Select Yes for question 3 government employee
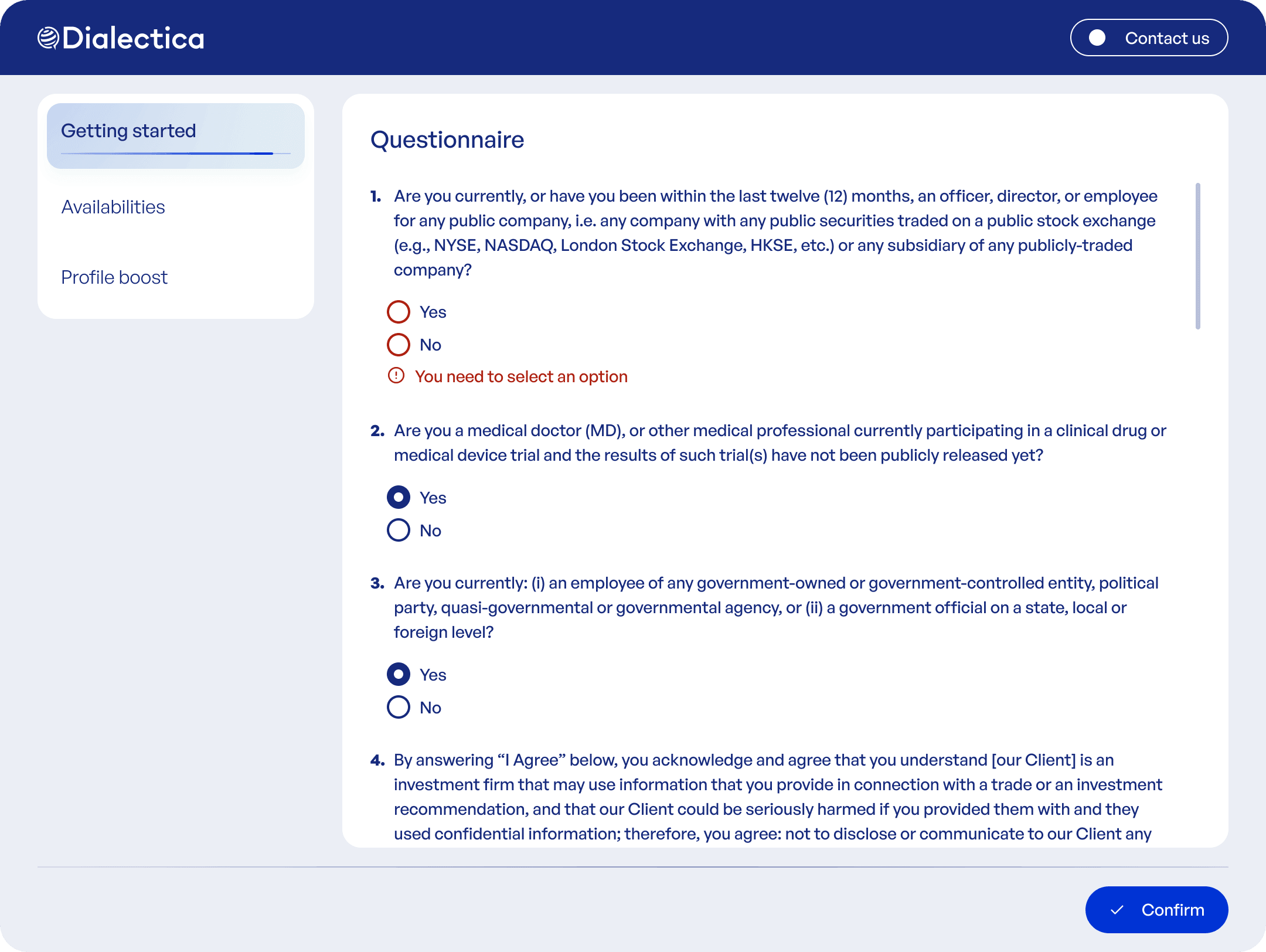The image size is (1266, 952). click(399, 674)
